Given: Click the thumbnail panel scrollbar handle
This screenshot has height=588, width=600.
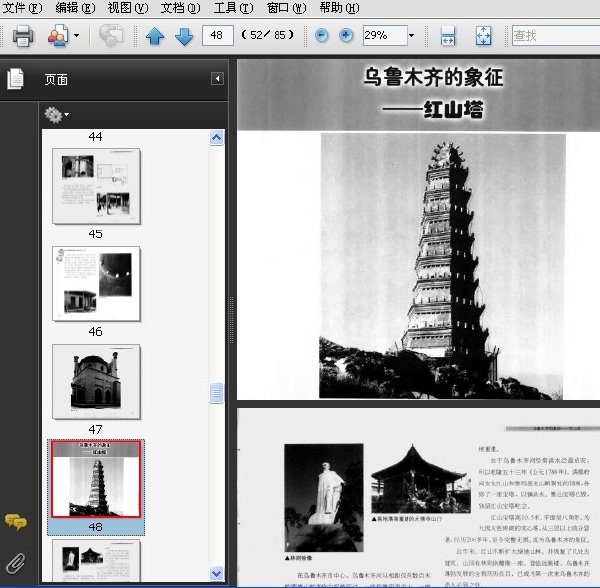Looking at the screenshot, I should [216, 393].
